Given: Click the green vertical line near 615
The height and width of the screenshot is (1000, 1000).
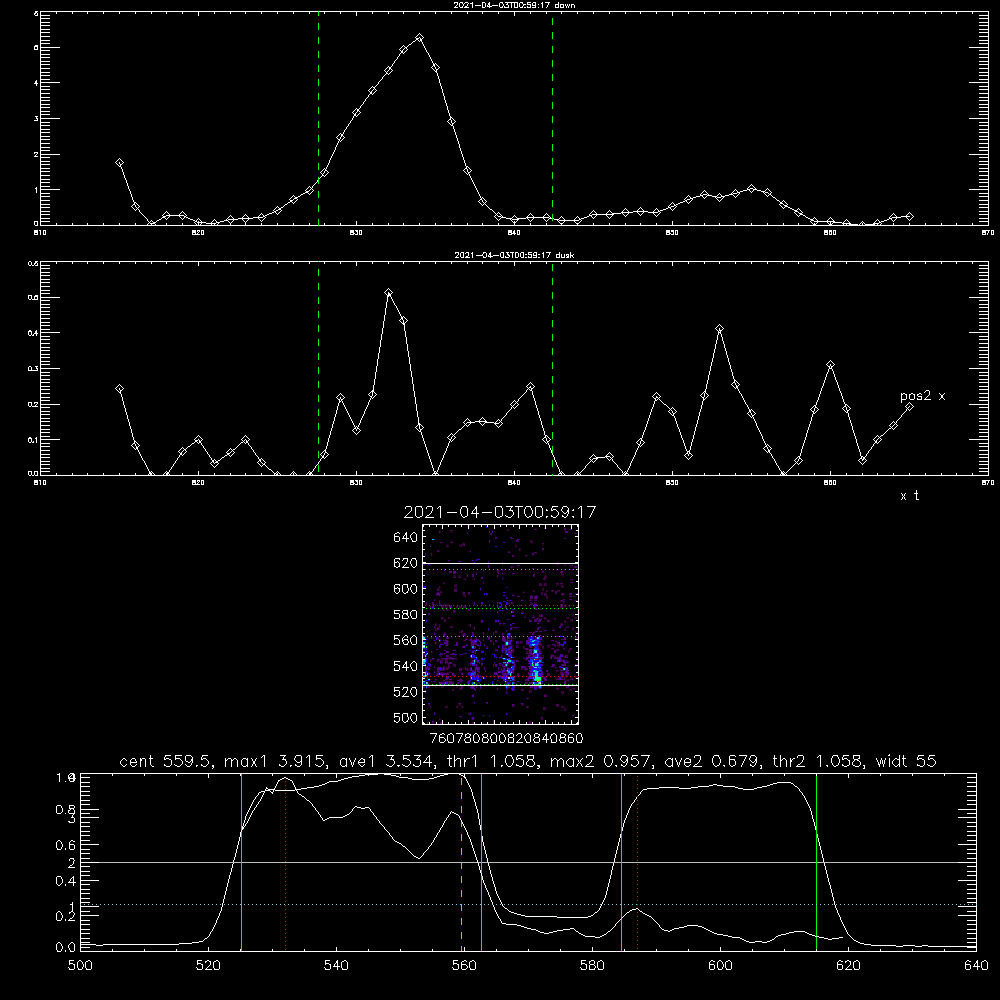Looking at the screenshot, I should click(816, 862).
